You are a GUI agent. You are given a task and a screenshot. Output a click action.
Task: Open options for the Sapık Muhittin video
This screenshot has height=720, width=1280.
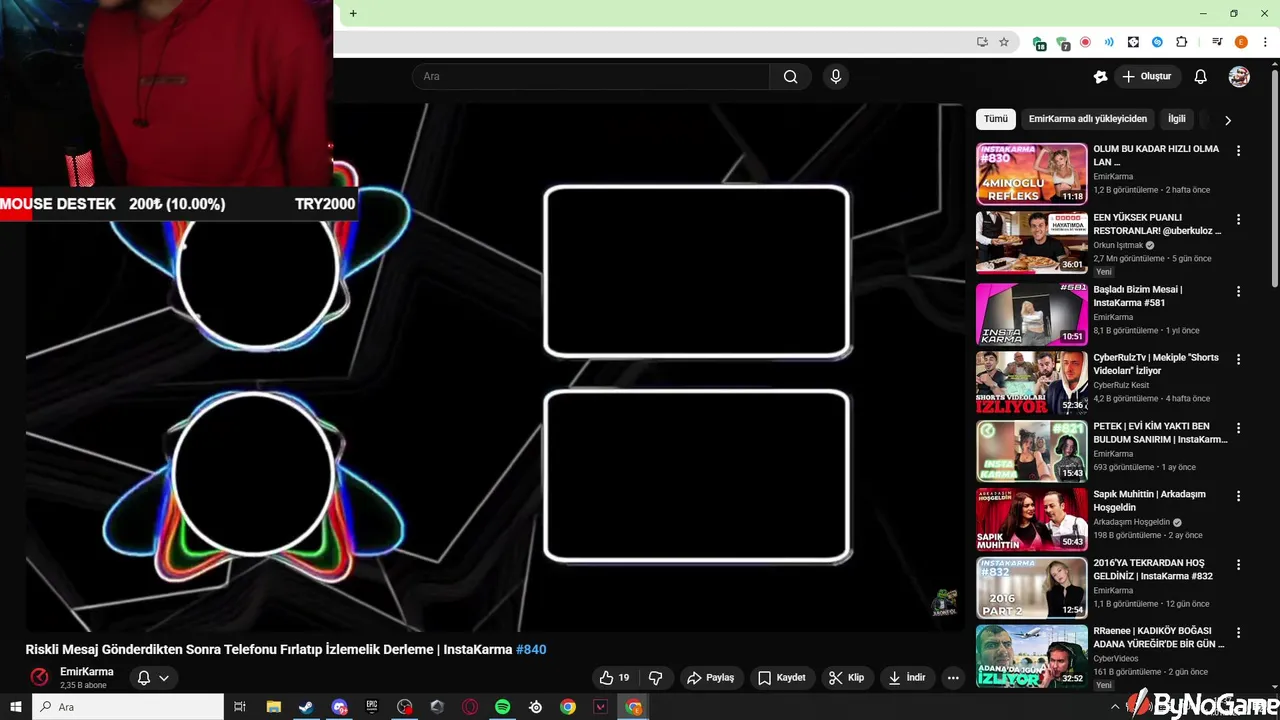coord(1238,496)
